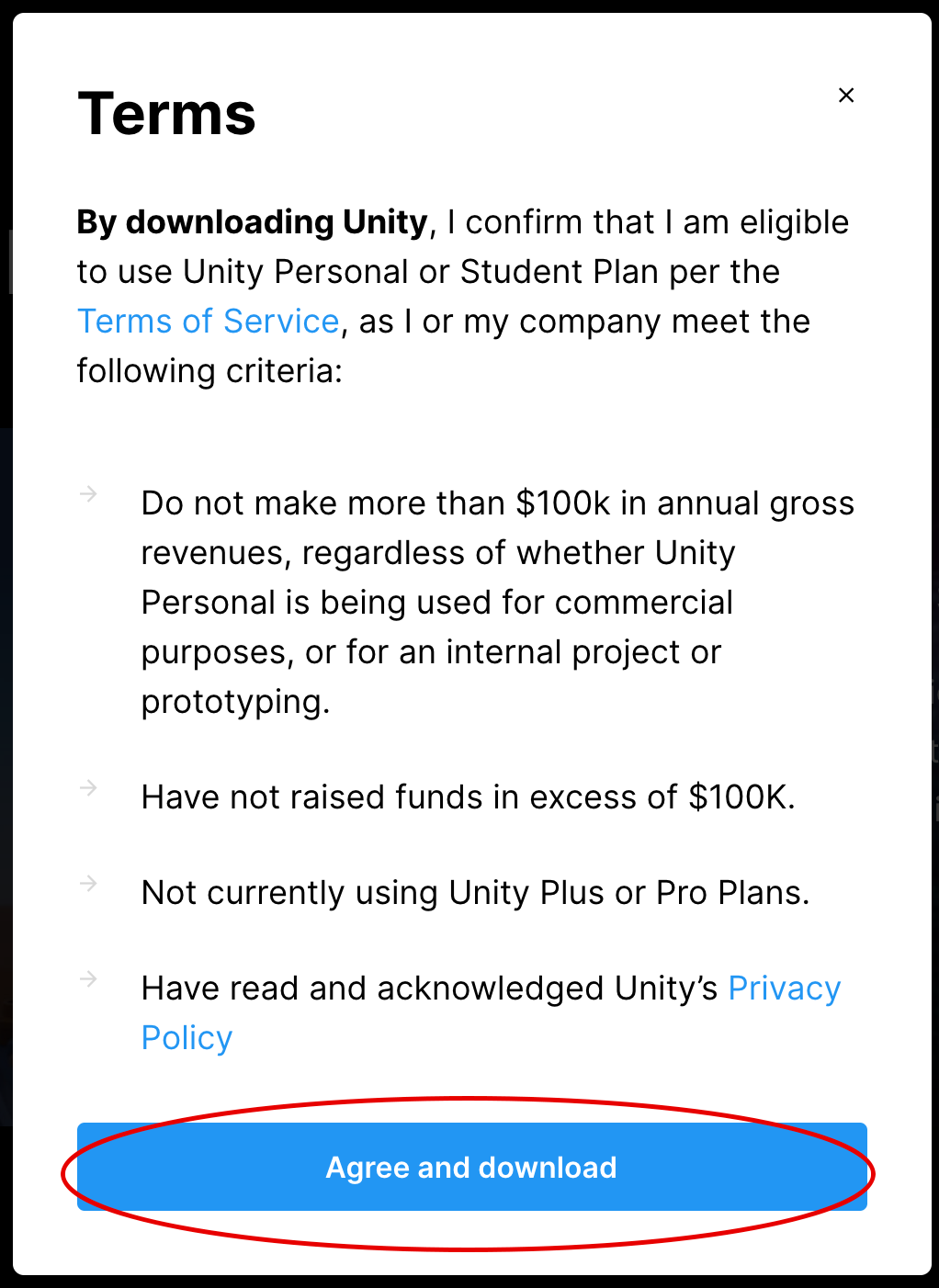Click the arrow bullet beside the raised funds criterion
The image size is (939, 1288).
click(88, 788)
